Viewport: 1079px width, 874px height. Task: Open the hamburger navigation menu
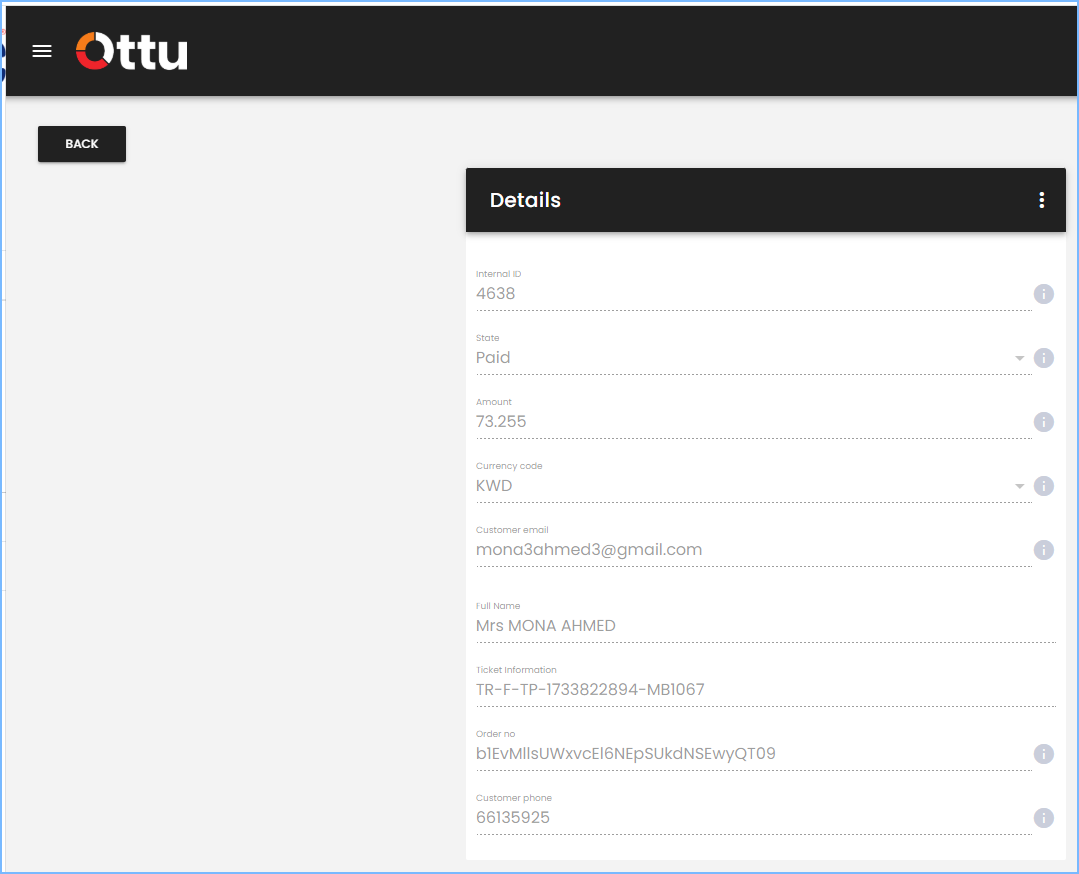pyautogui.click(x=42, y=51)
